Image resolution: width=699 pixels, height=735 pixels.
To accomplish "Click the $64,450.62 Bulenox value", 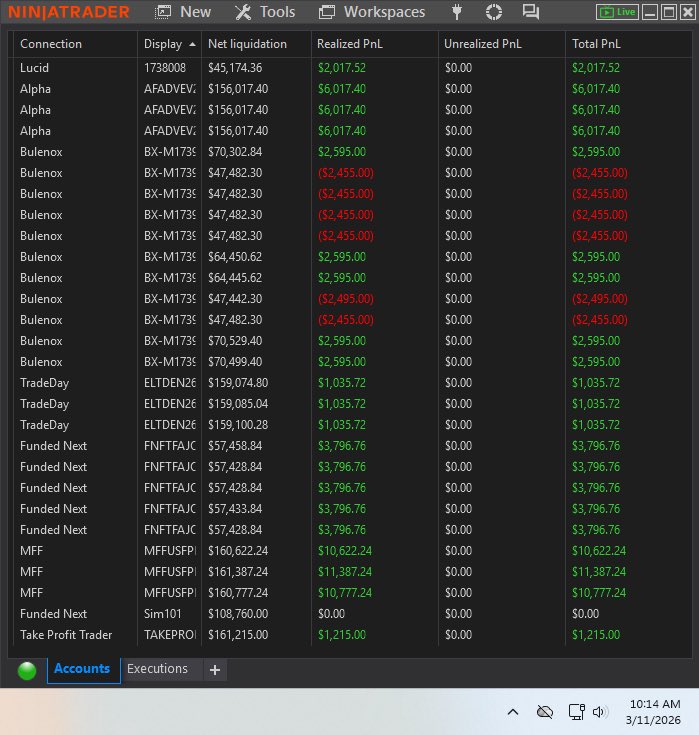I will 235,257.
